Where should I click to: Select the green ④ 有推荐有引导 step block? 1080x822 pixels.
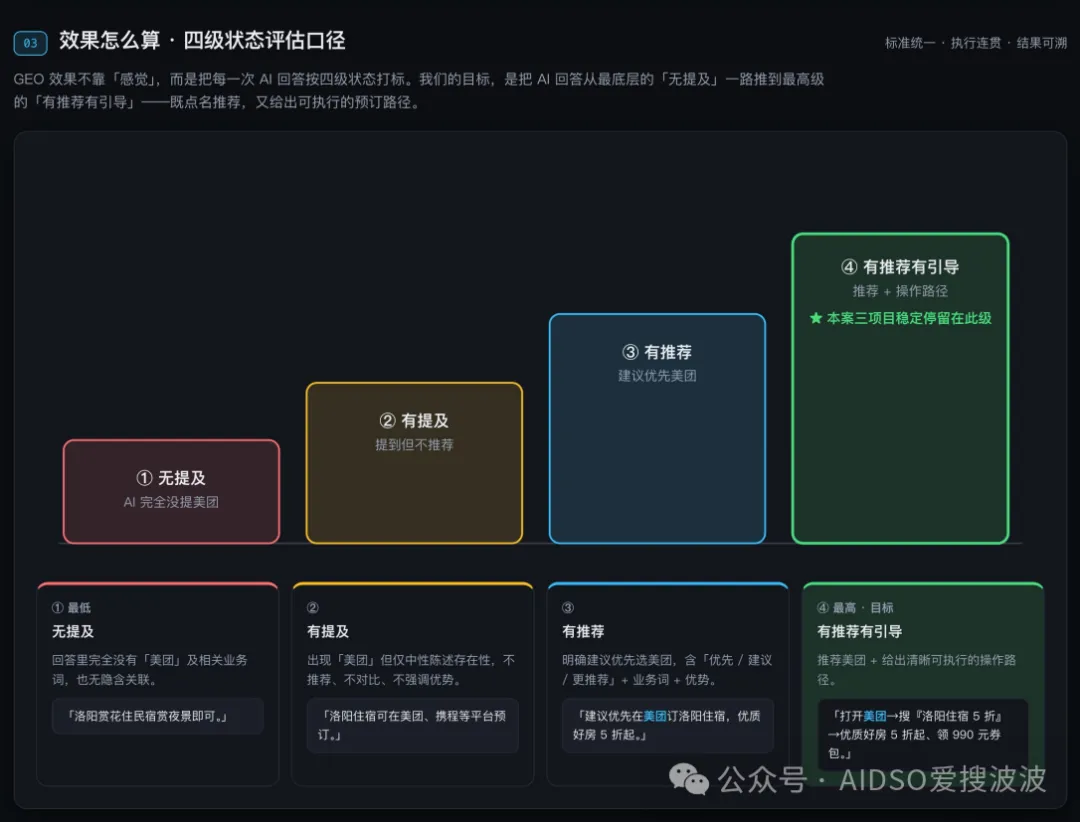point(900,389)
